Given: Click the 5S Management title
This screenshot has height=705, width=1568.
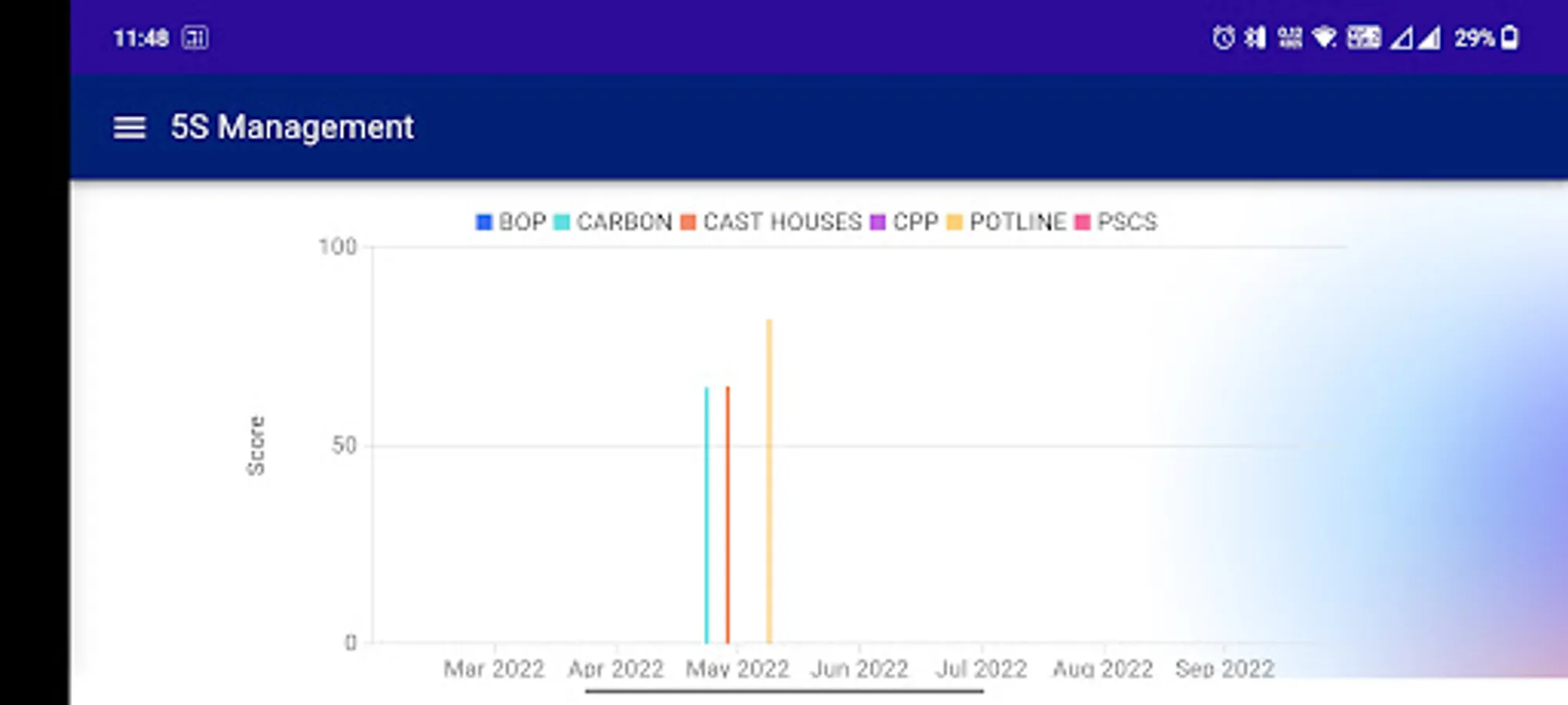Looking at the screenshot, I should pos(292,128).
